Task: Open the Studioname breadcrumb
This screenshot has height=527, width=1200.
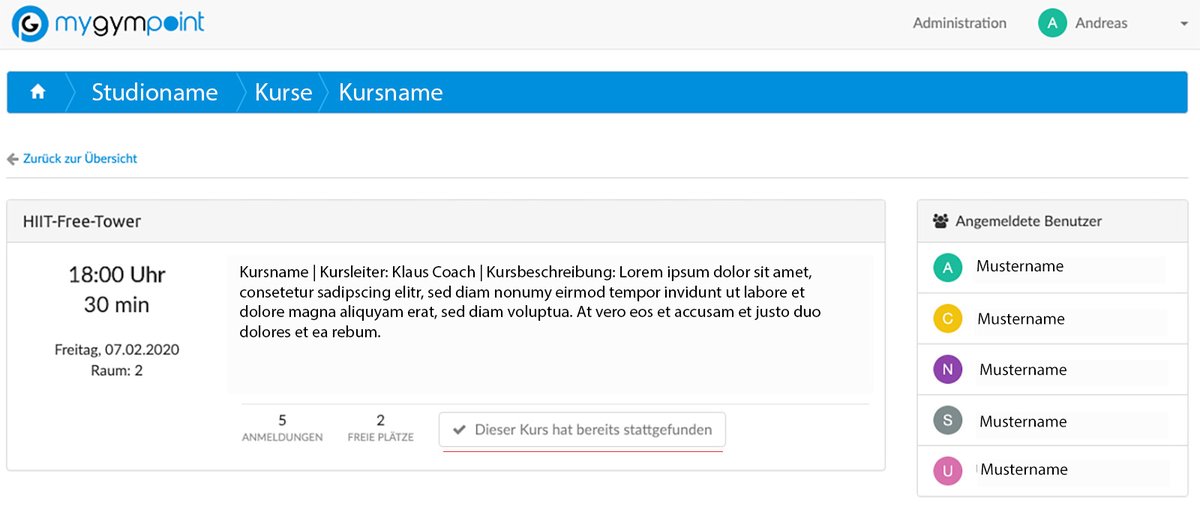Action: [x=154, y=93]
